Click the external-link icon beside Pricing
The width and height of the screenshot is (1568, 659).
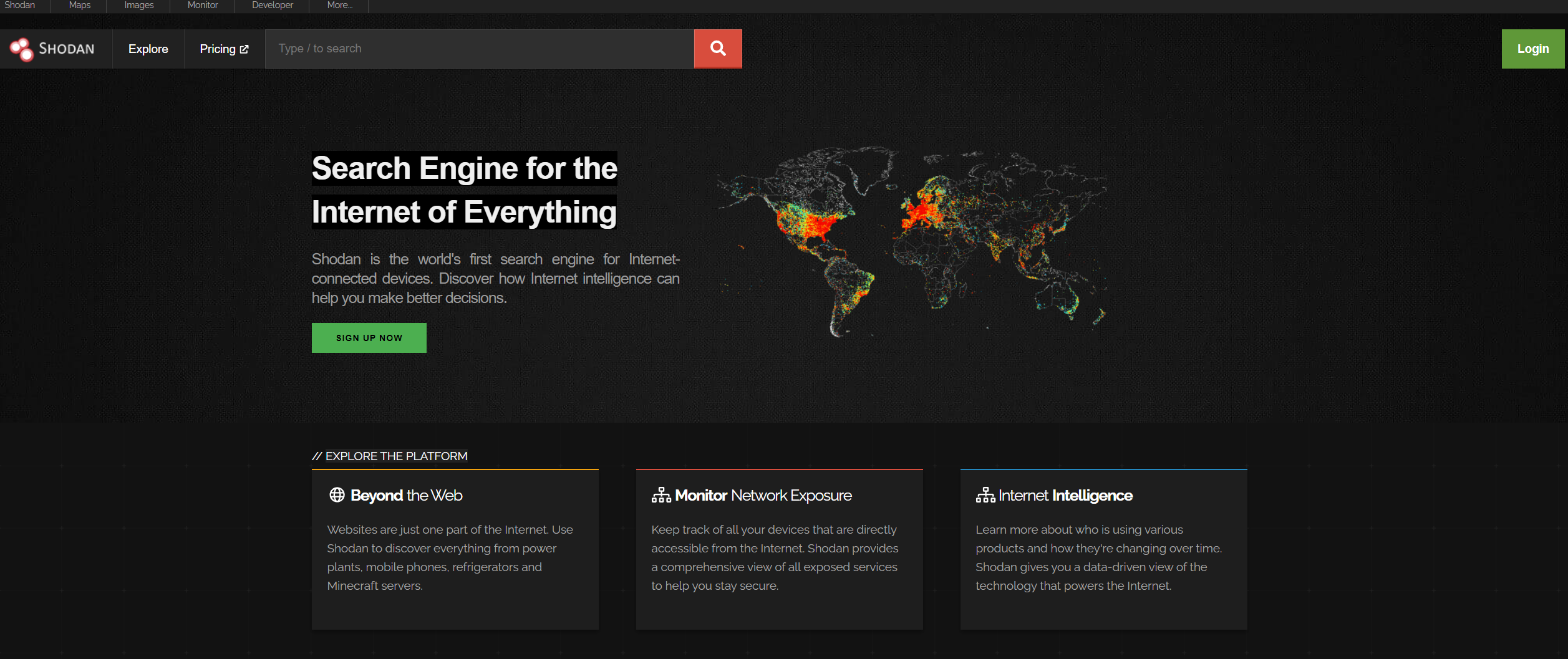[x=244, y=49]
